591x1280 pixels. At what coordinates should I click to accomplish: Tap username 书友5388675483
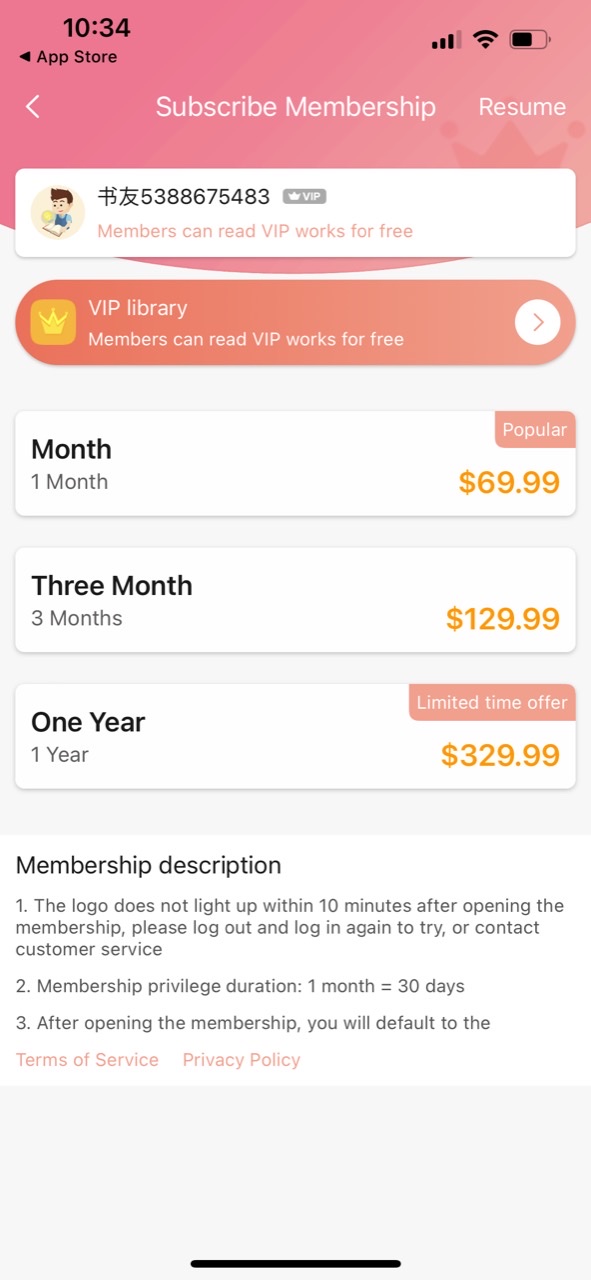(x=184, y=196)
